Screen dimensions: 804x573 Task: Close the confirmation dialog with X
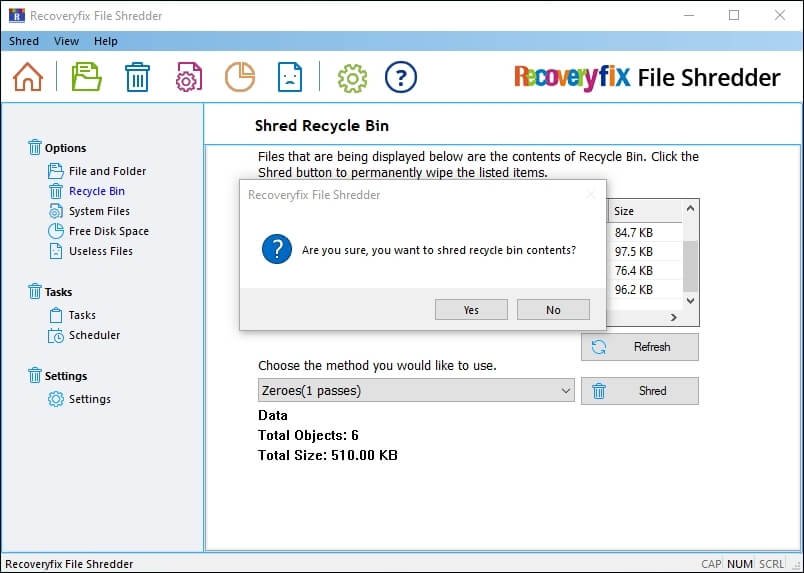tap(590, 195)
